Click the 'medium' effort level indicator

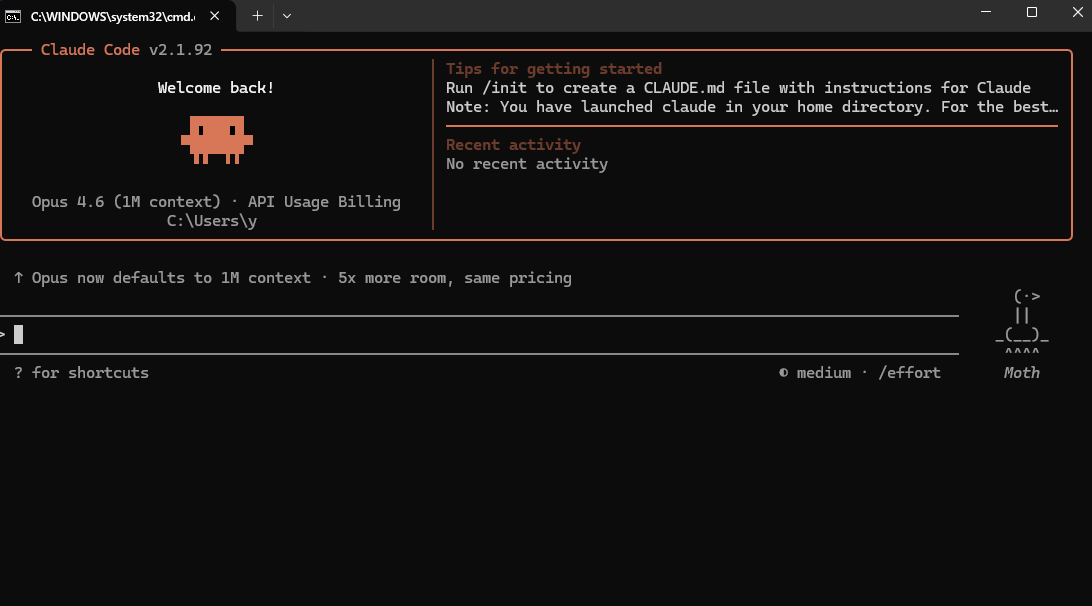coord(823,373)
